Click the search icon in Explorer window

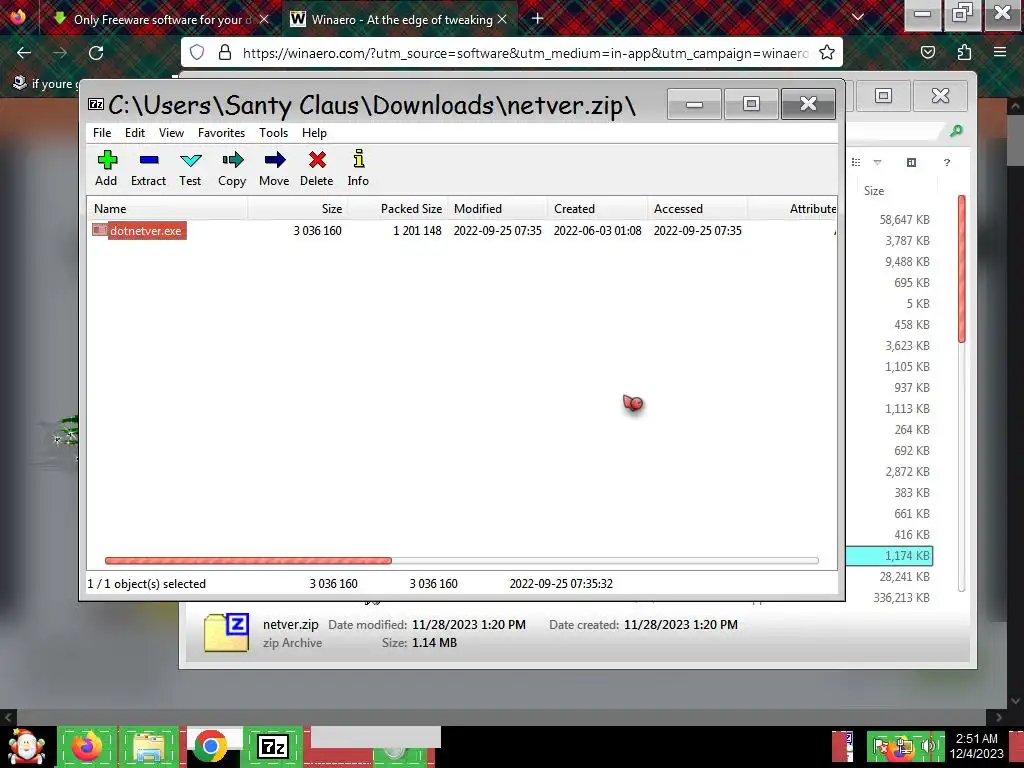tap(956, 131)
